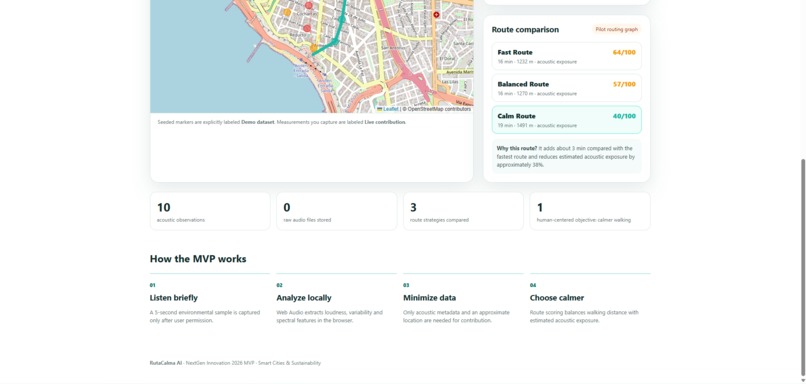
Task: Select the Balanced Route card
Action: tap(566, 88)
